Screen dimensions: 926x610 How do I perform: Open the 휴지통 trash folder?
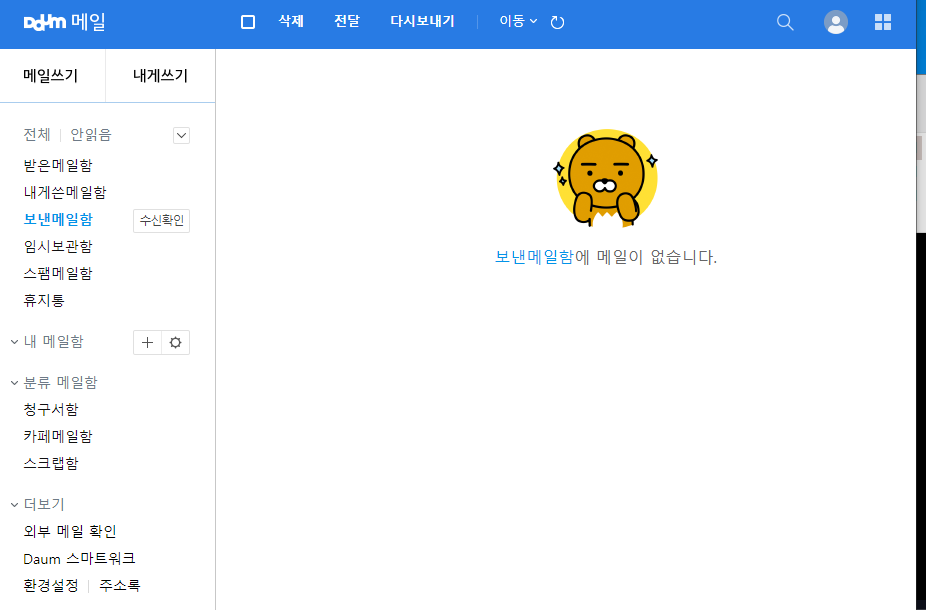click(44, 301)
